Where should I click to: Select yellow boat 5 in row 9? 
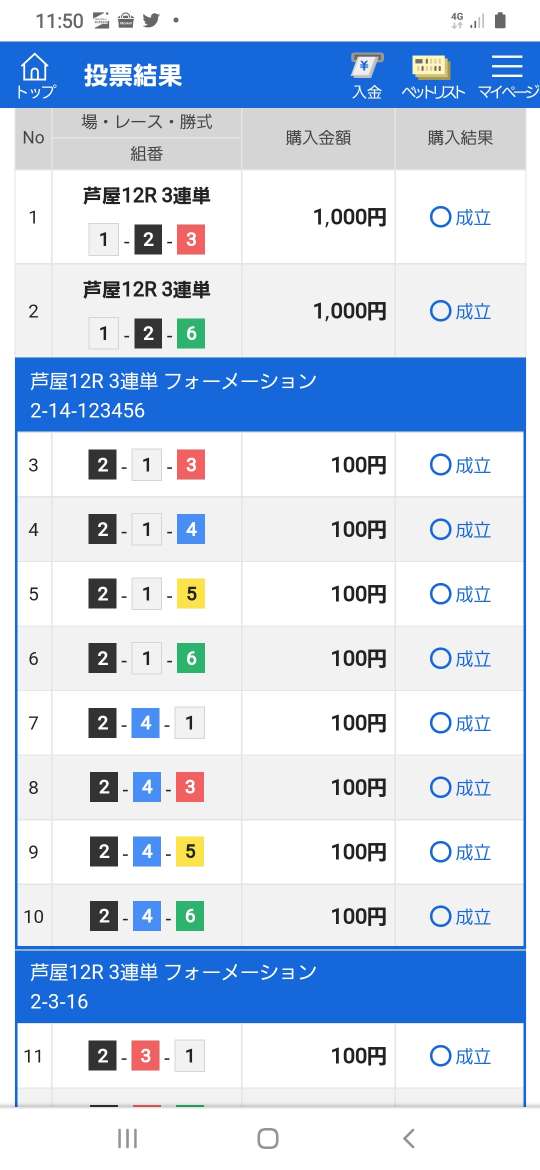tap(190, 851)
